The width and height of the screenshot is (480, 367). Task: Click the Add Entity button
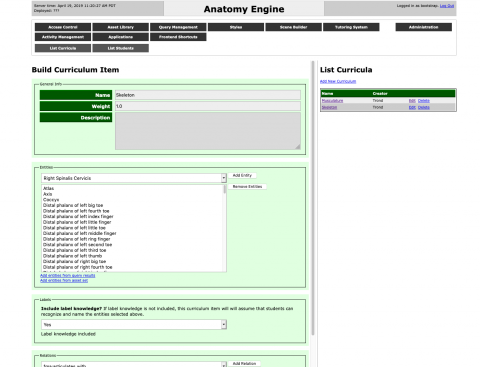point(242,175)
